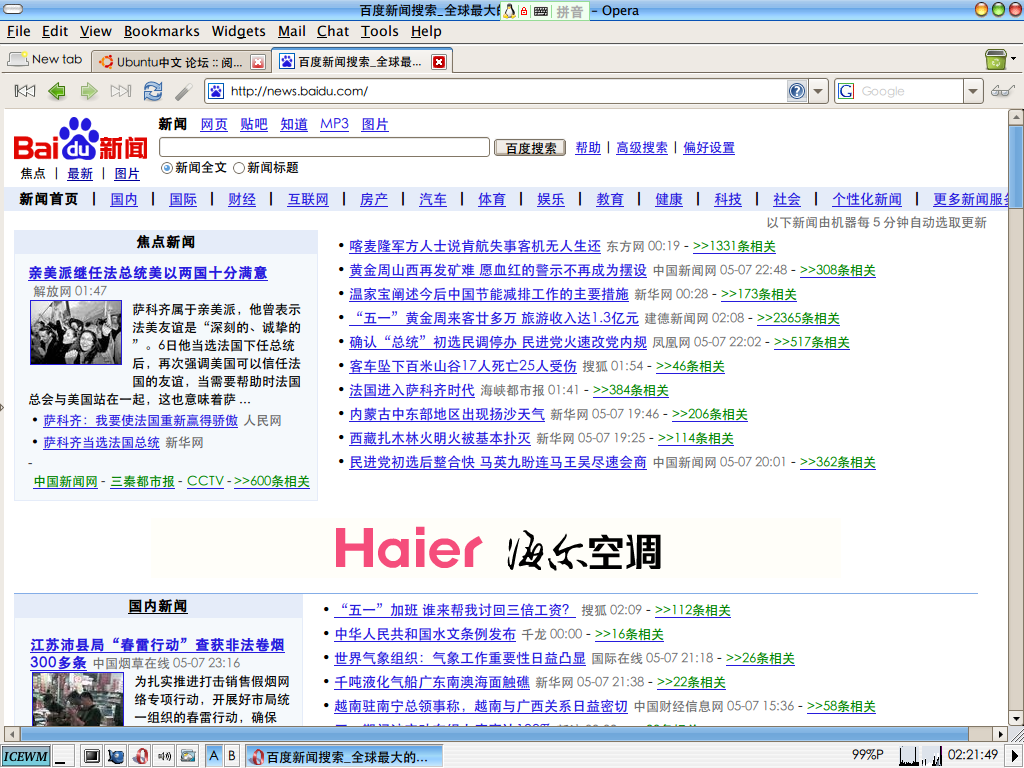
Task: Click the horizontal scrollbar right arrow
Action: pos(1000,734)
